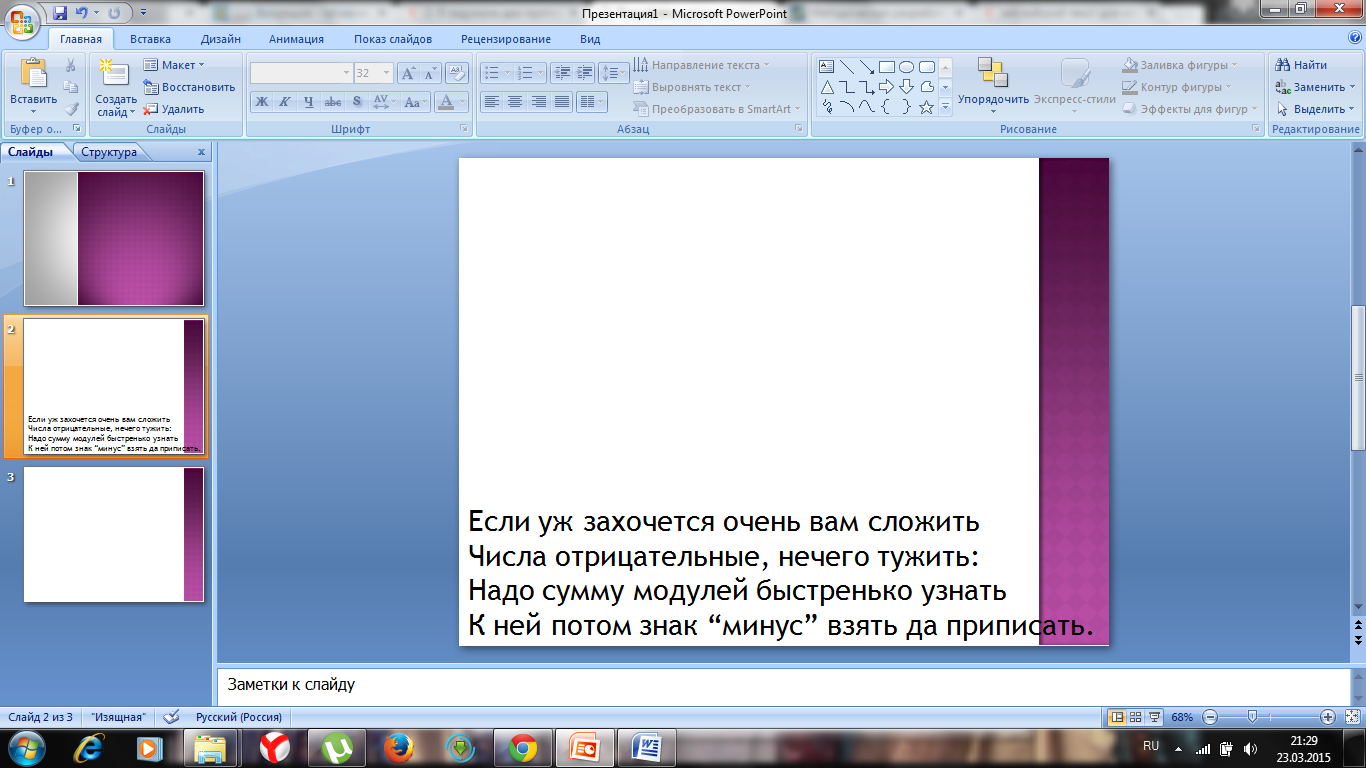Open Word from the taskbar
The height and width of the screenshot is (768, 1366).
pyautogui.click(x=646, y=748)
